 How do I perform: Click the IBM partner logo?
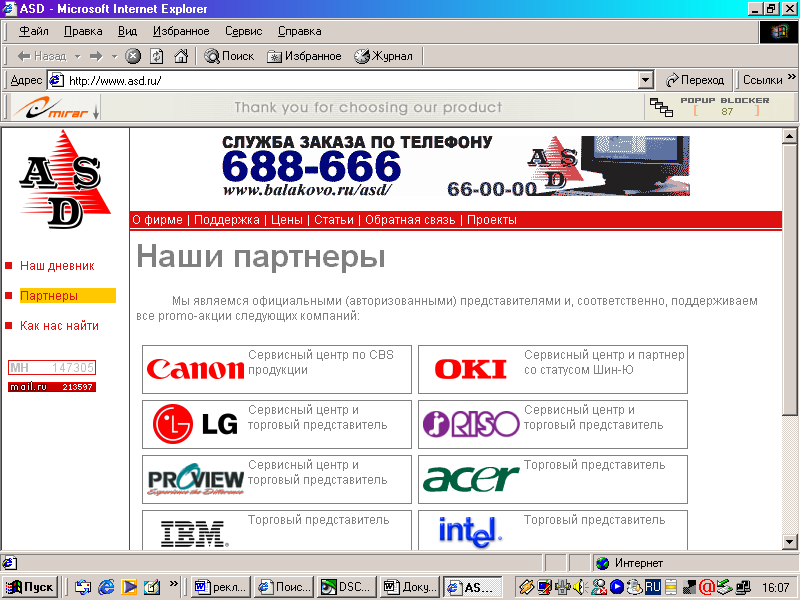coord(195,534)
